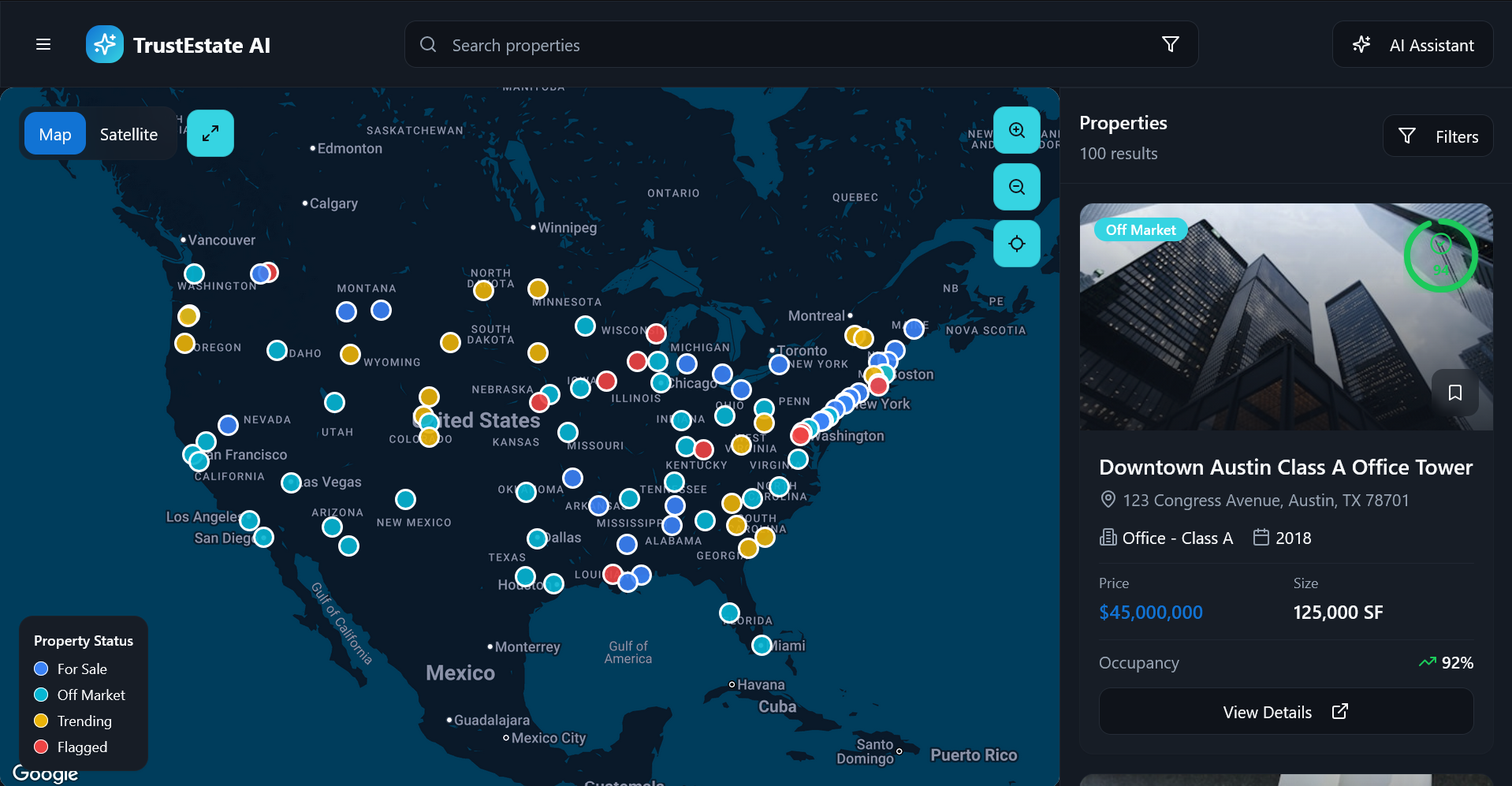Select the blue marker at Toronto
This screenshot has height=786, width=1512.
[779, 364]
